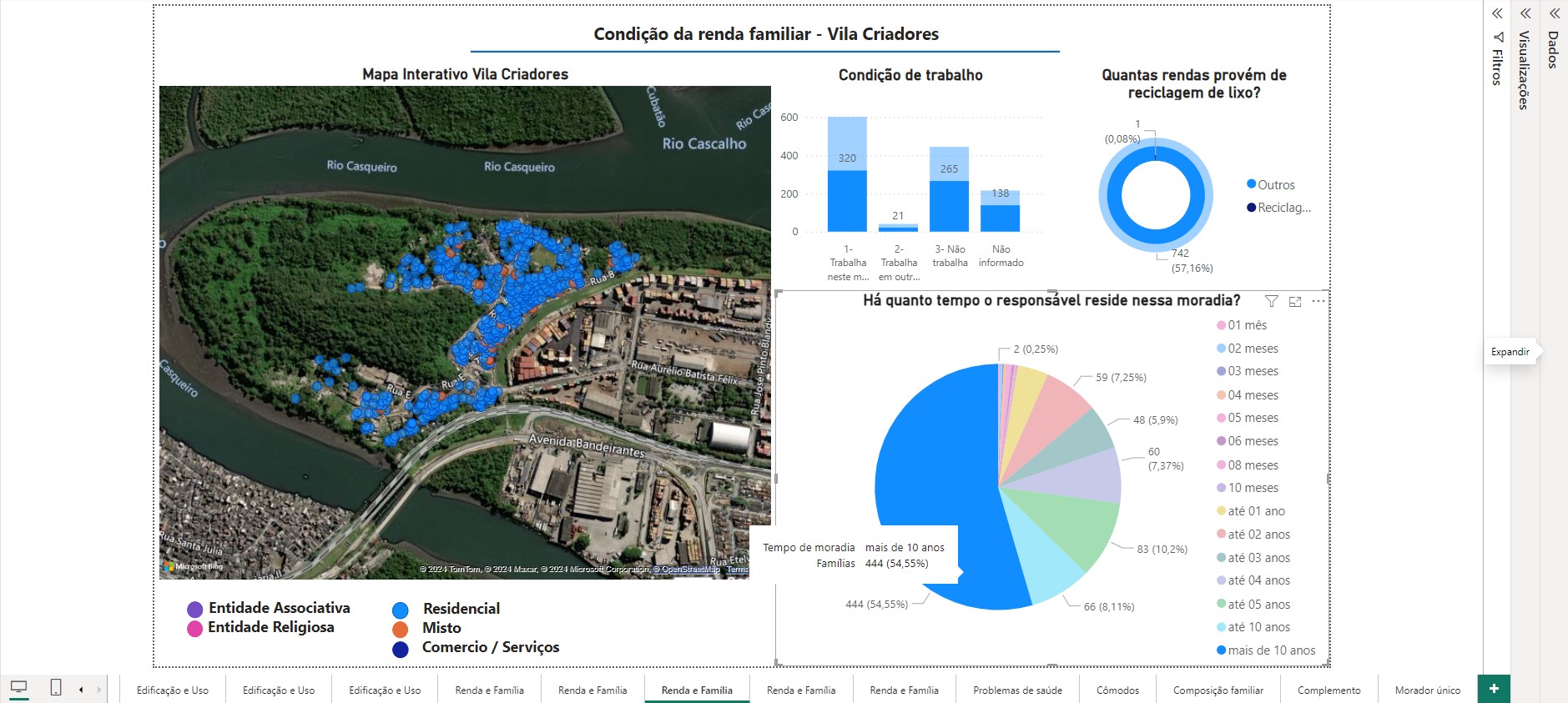Select the 03 meses legend entry
Screen dimensions: 1568x703
[1248, 371]
